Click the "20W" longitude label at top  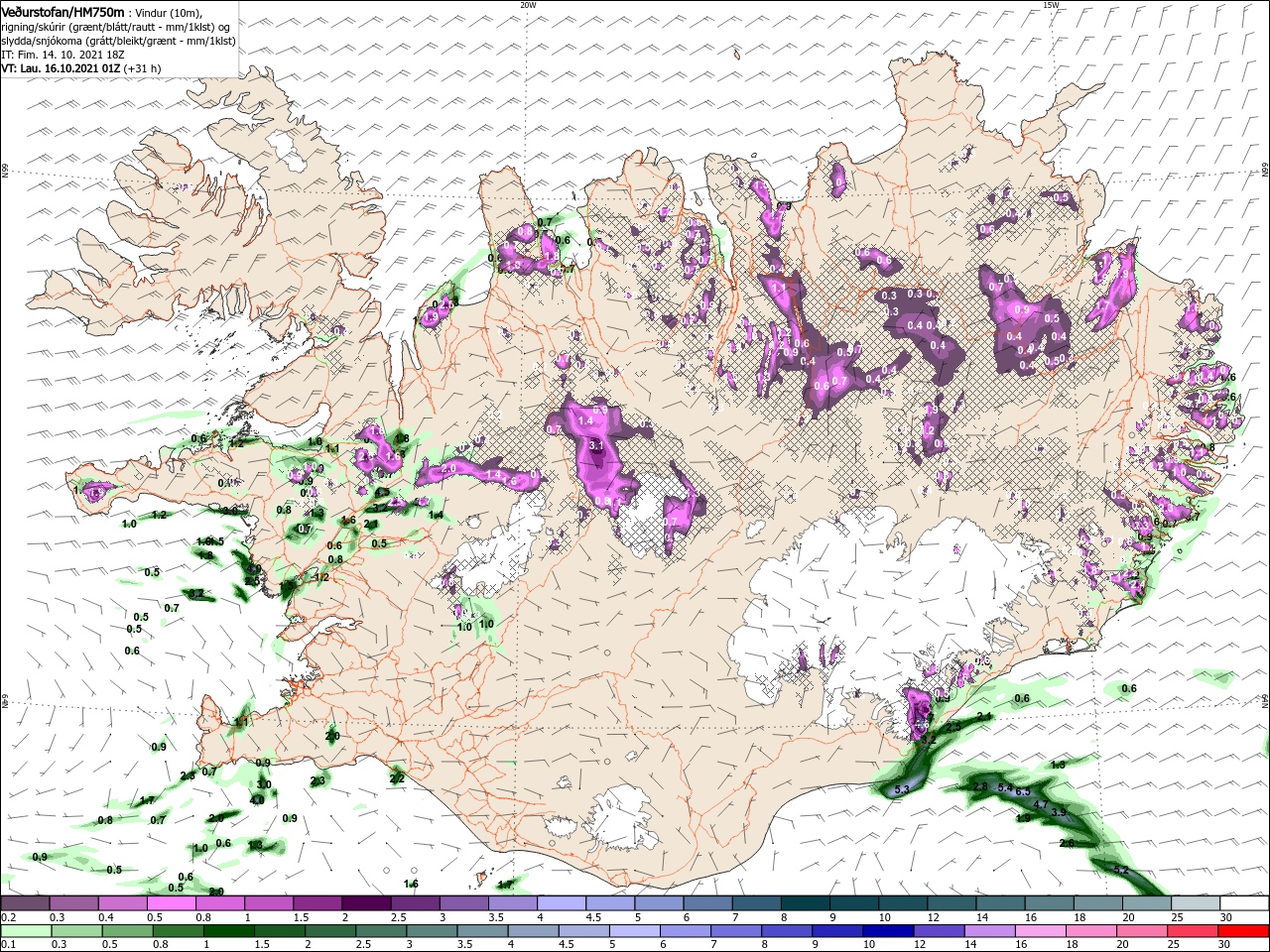(x=528, y=5)
